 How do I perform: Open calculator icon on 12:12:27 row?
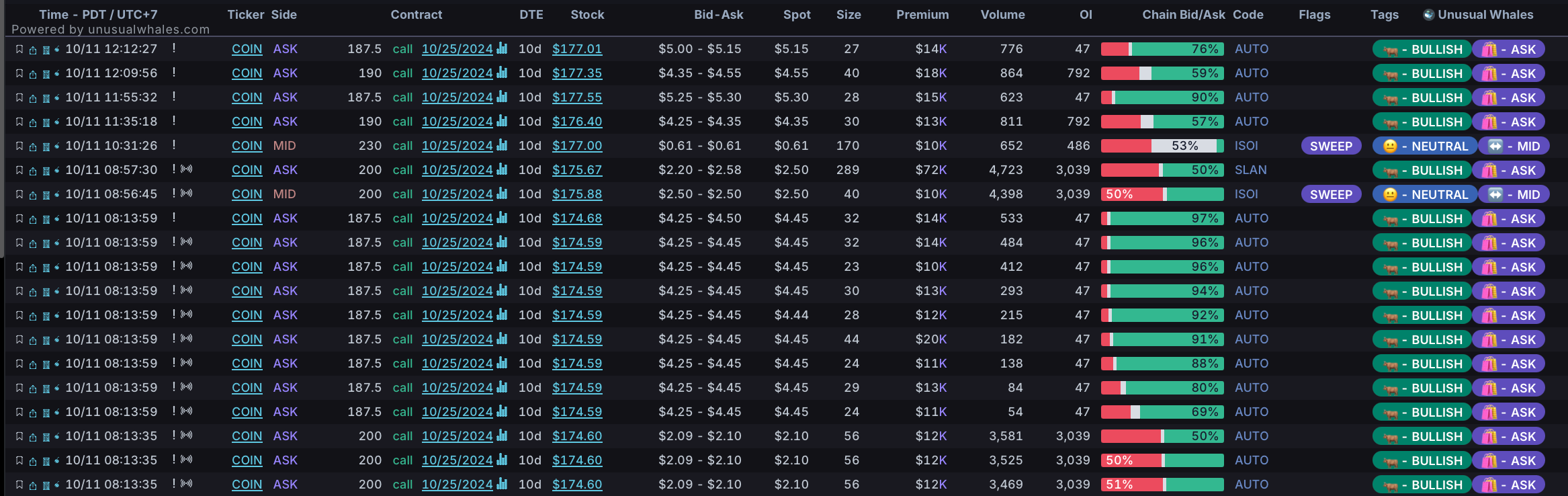tap(46, 50)
